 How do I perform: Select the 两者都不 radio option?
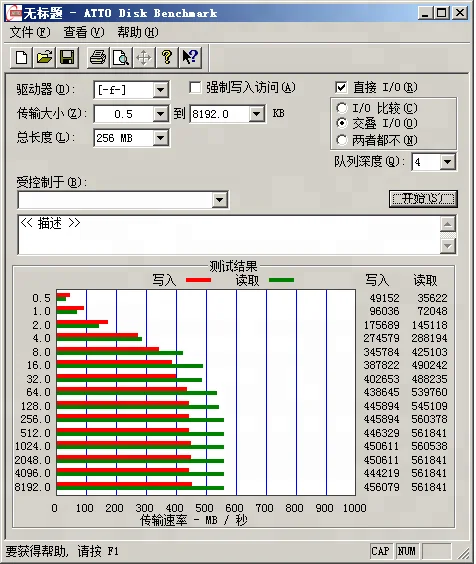[x=341, y=140]
